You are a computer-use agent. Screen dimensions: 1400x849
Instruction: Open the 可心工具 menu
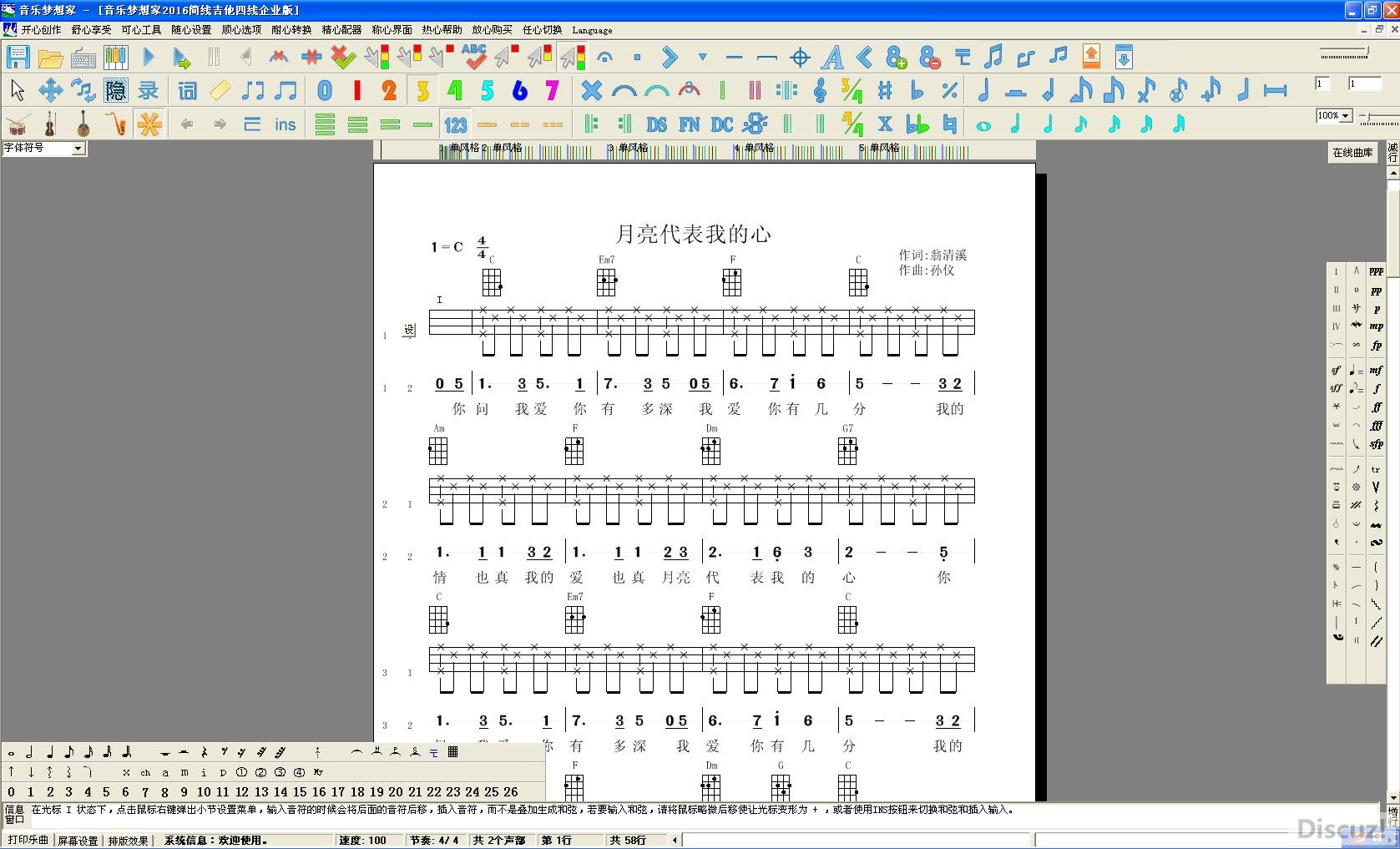141,29
